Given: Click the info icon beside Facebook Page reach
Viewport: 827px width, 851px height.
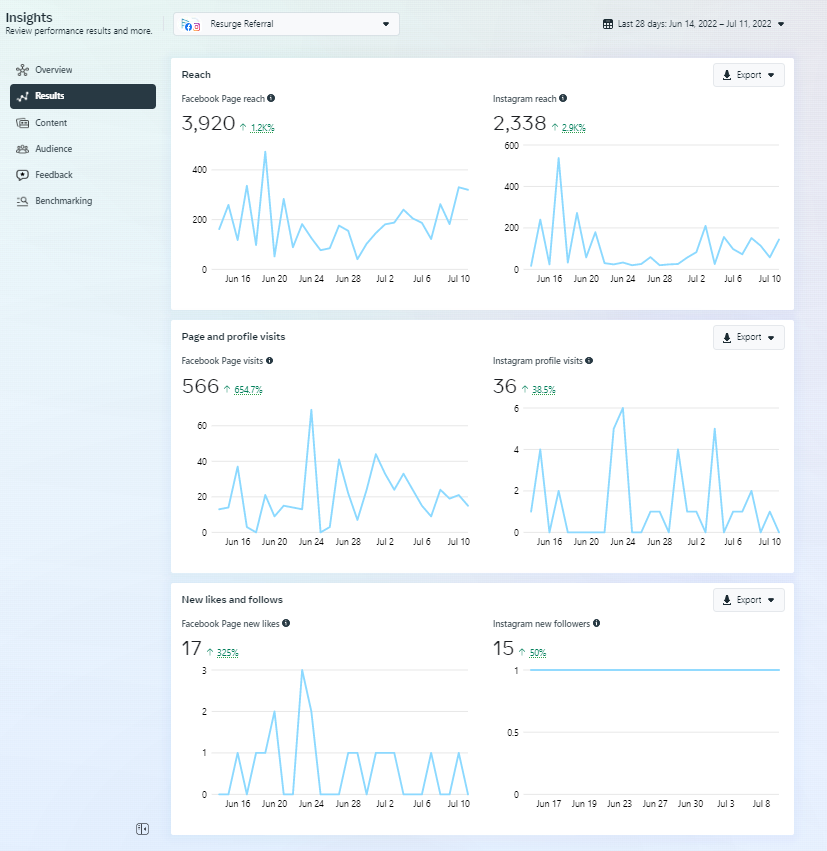Looking at the screenshot, I should [271, 99].
